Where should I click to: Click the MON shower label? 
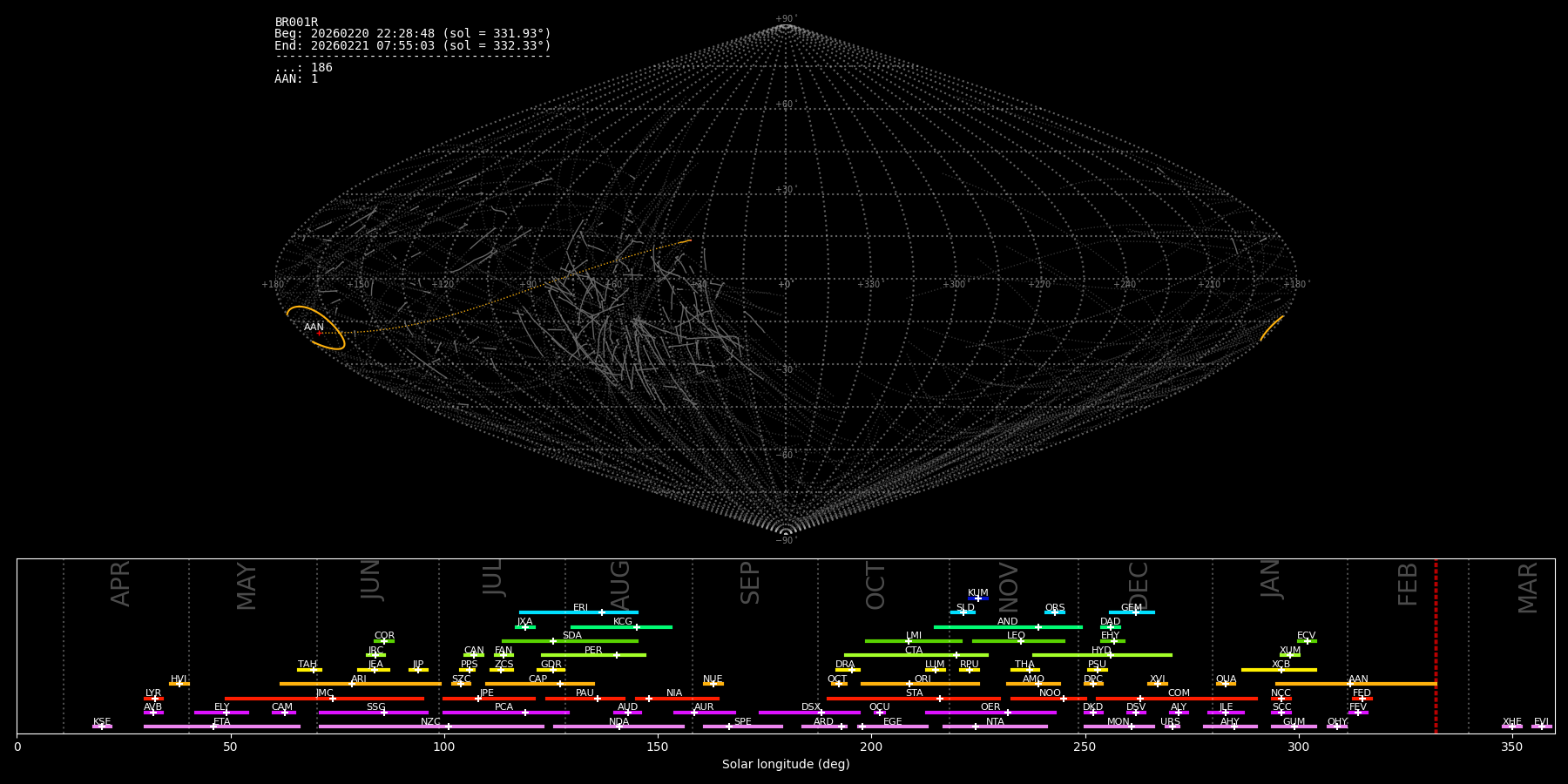pyautogui.click(x=1119, y=722)
